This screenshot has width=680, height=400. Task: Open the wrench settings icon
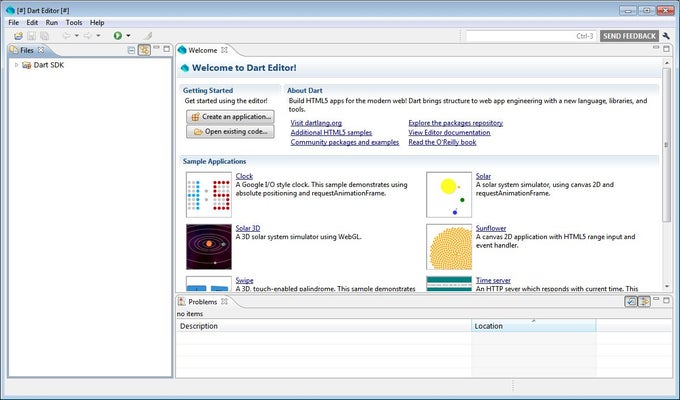pos(667,36)
